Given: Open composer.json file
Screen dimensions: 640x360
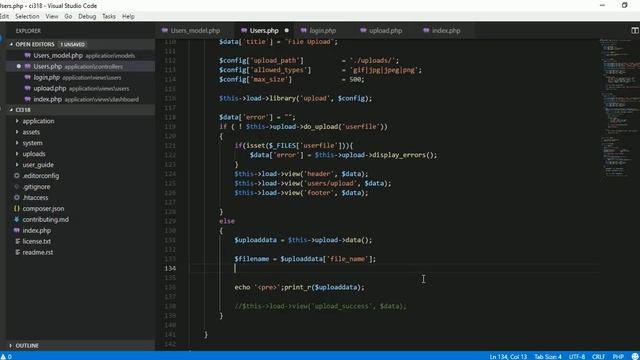Looking at the screenshot, I should pos(43,209).
